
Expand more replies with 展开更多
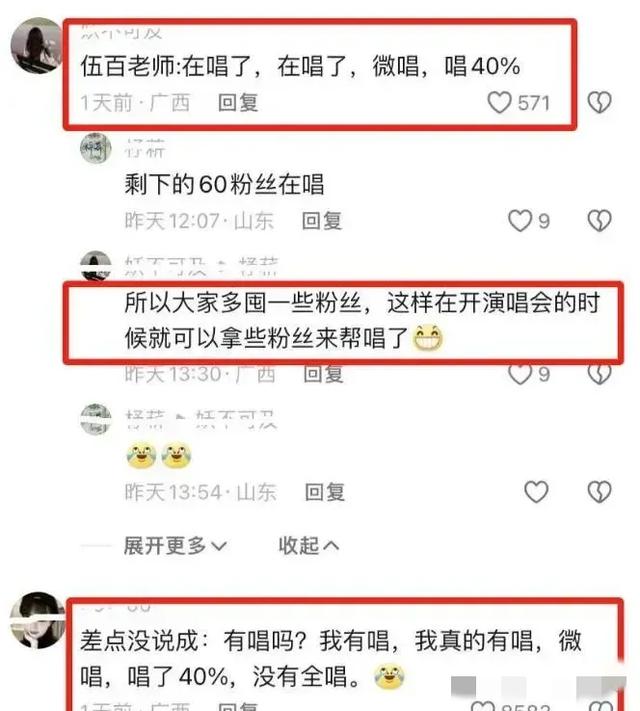pyautogui.click(x=175, y=545)
